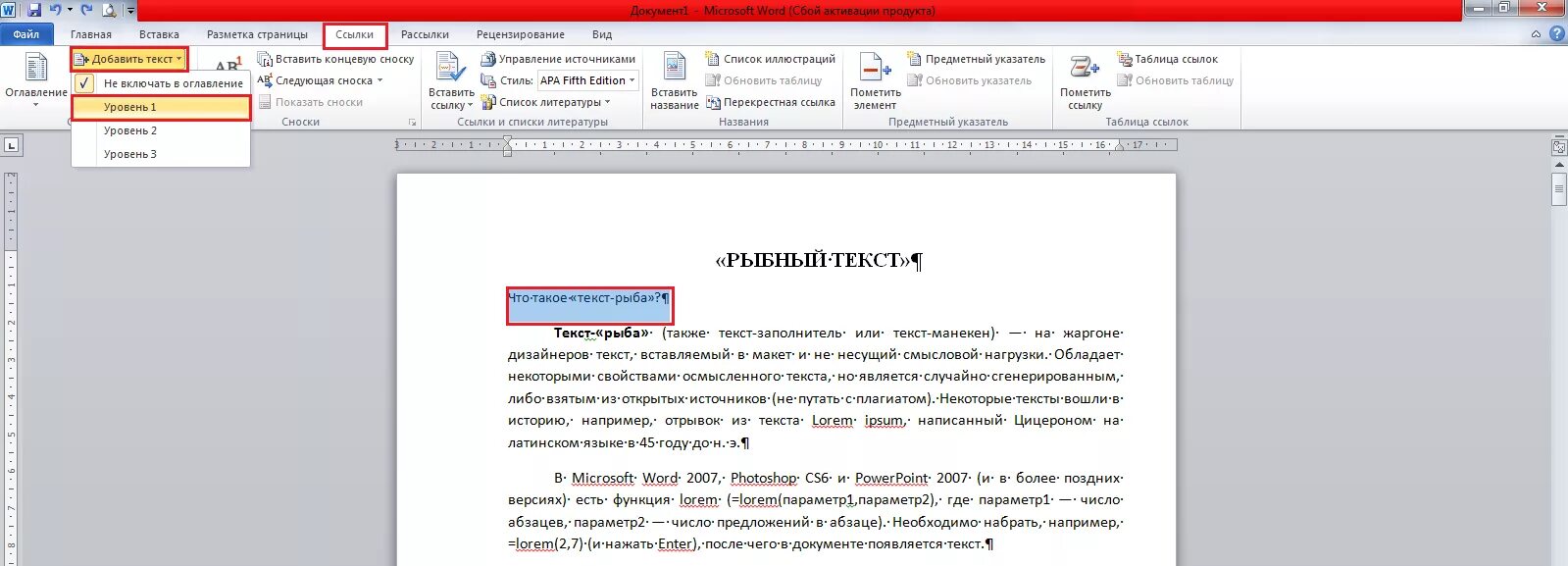Toggle the ruler view button above scrollbar
The width and height of the screenshot is (1568, 566).
(1559, 147)
